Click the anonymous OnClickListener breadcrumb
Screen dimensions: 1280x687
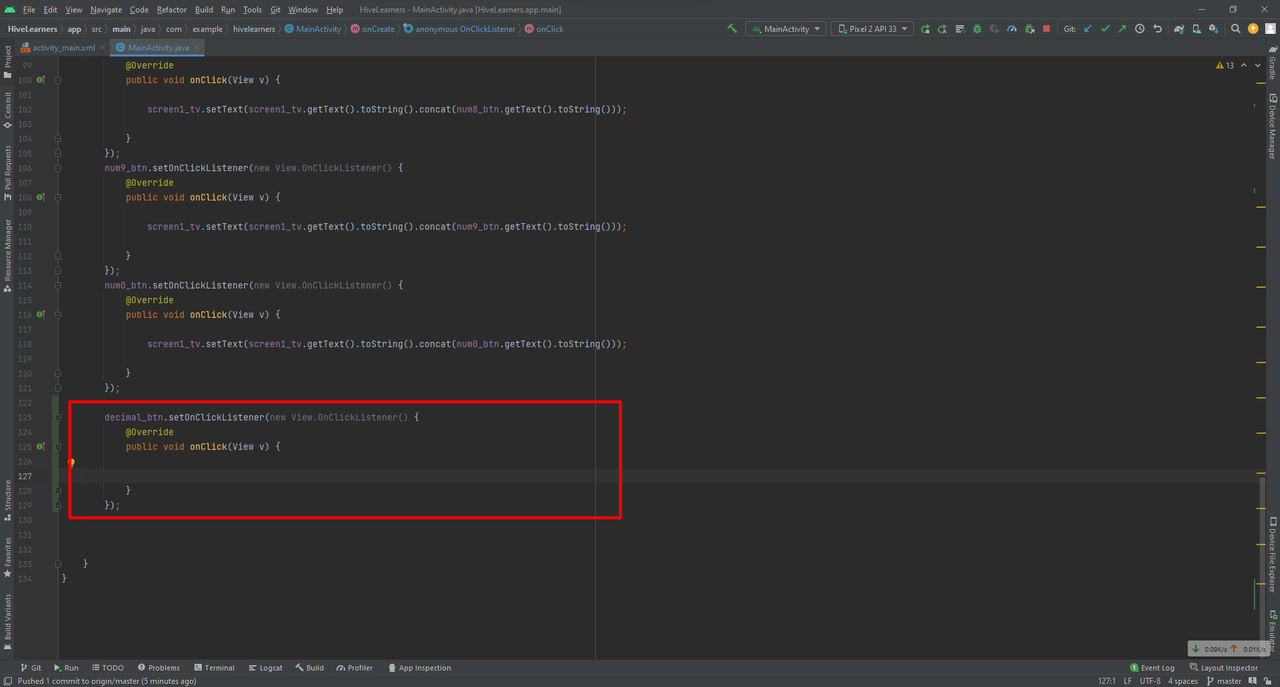[460, 29]
